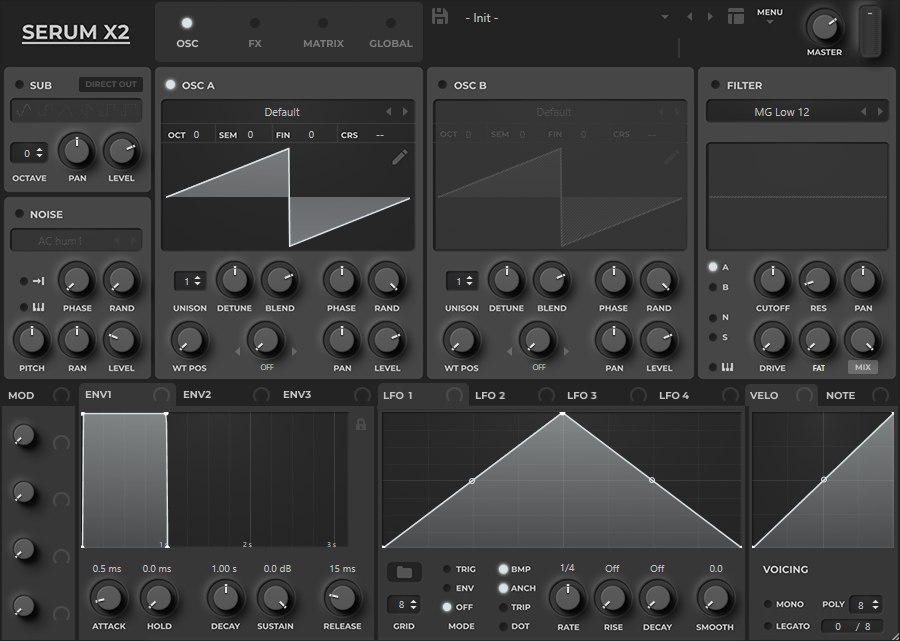
Task: Enable MONO voicing
Action: 768,604
